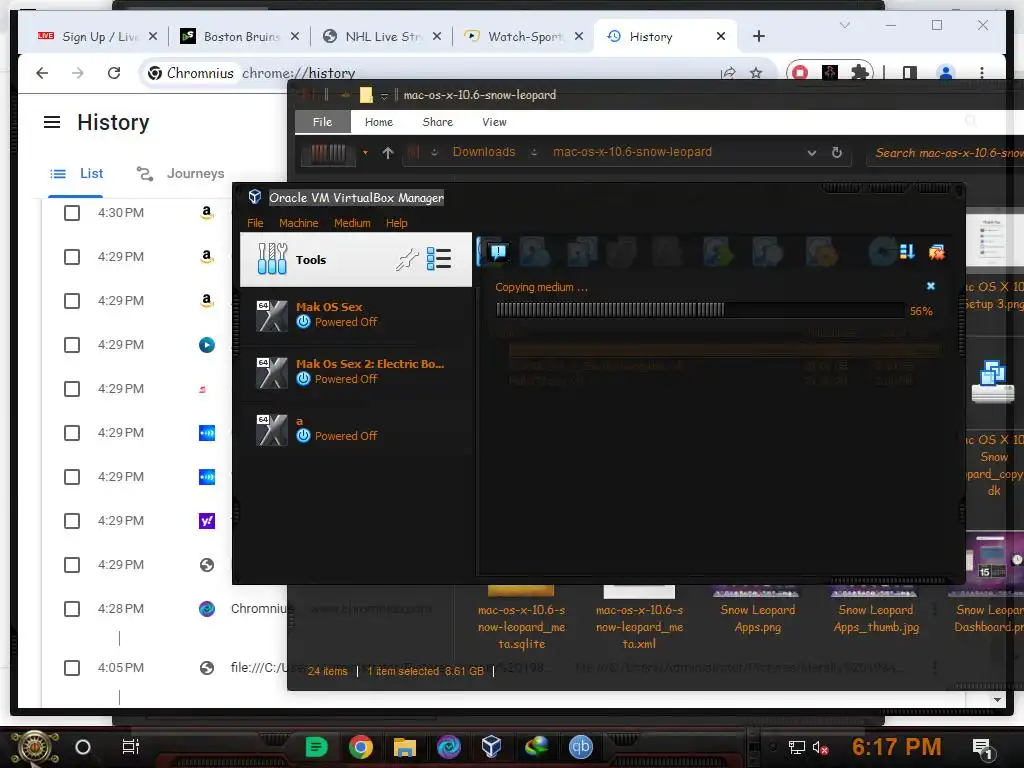Select file mac-os-x-10.6-snow-leopard_meta.sqlite

click(521, 617)
